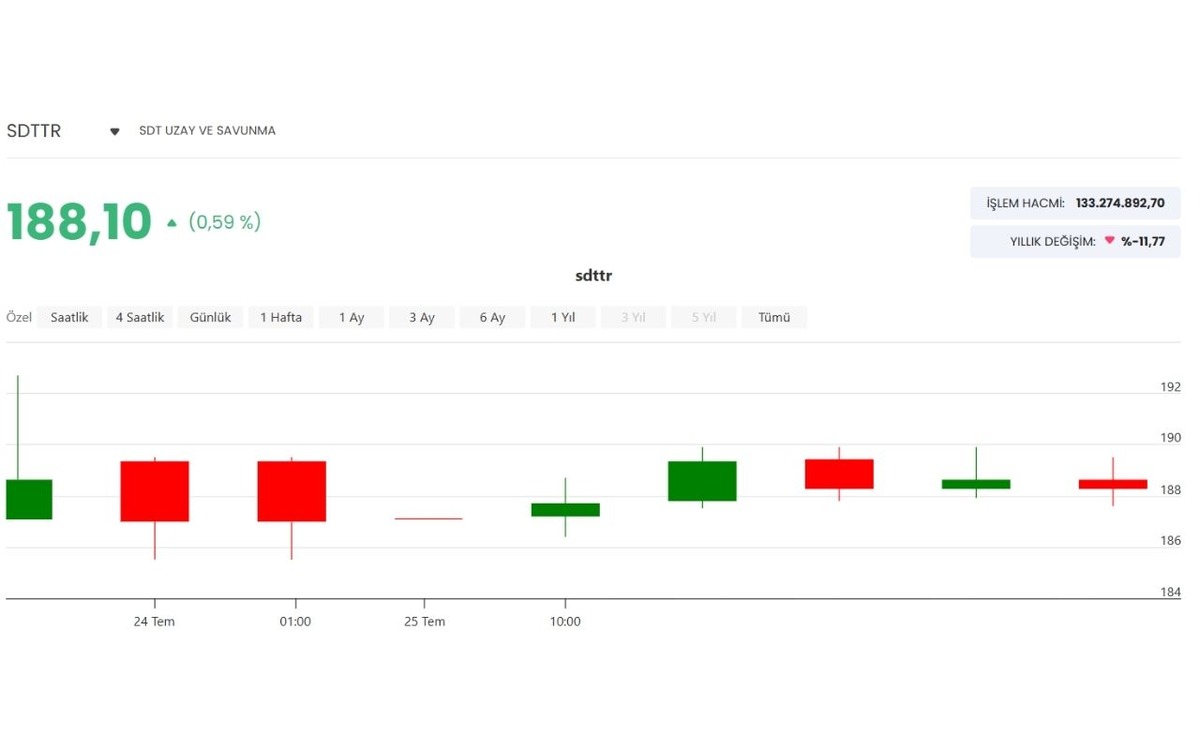Click the SDTTR ticker symbol text

coord(34,131)
